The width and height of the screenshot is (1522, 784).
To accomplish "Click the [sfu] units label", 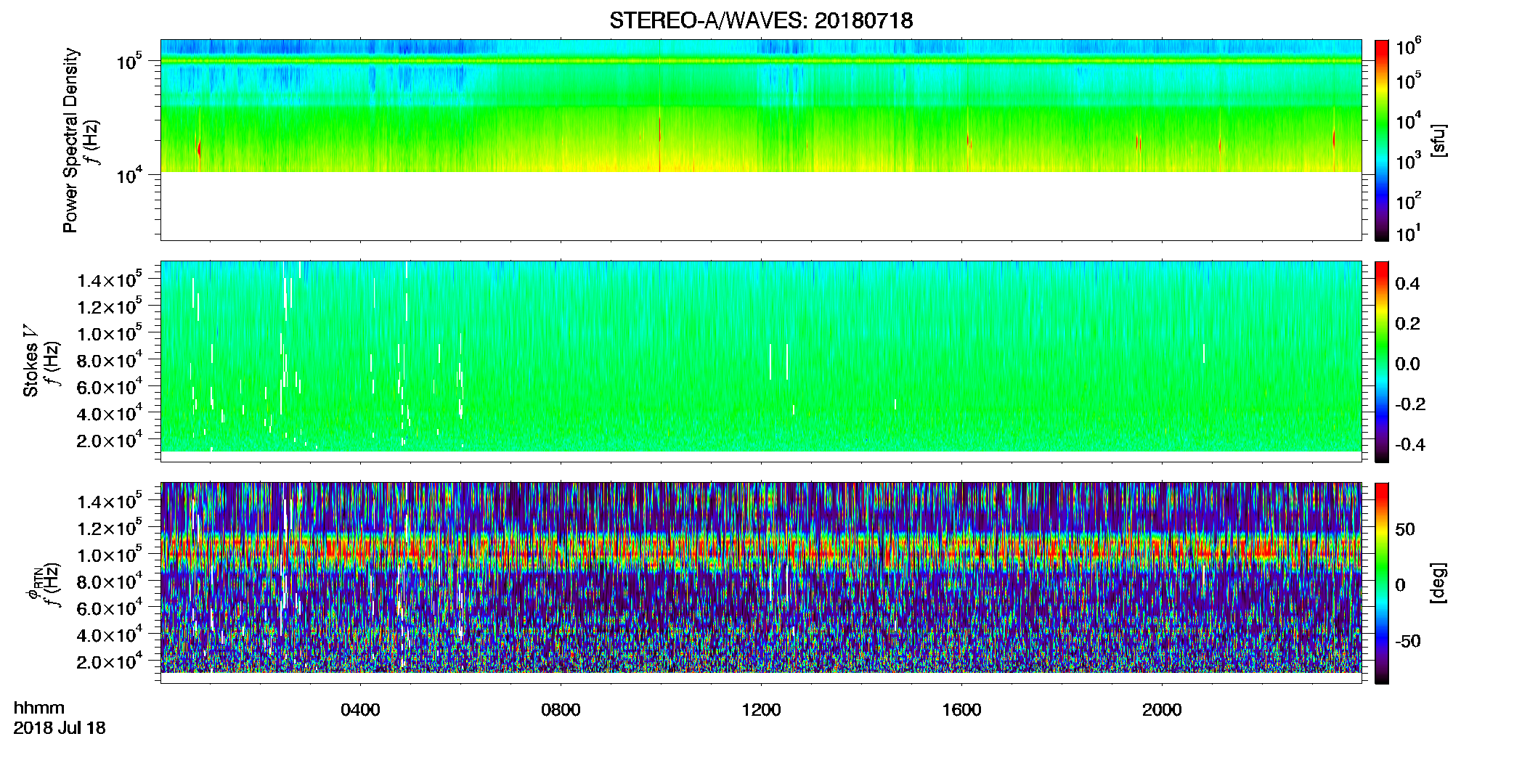I will pos(1438,140).
